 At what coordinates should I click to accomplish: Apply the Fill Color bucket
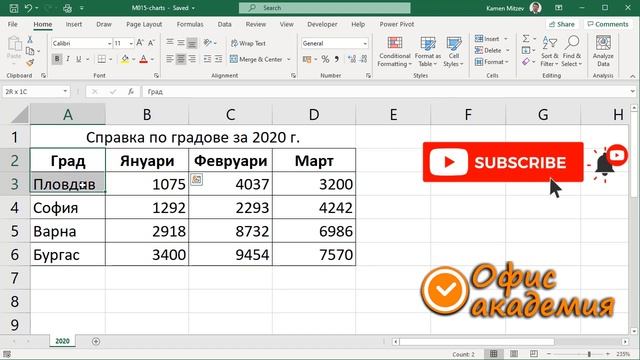click(x=125, y=59)
